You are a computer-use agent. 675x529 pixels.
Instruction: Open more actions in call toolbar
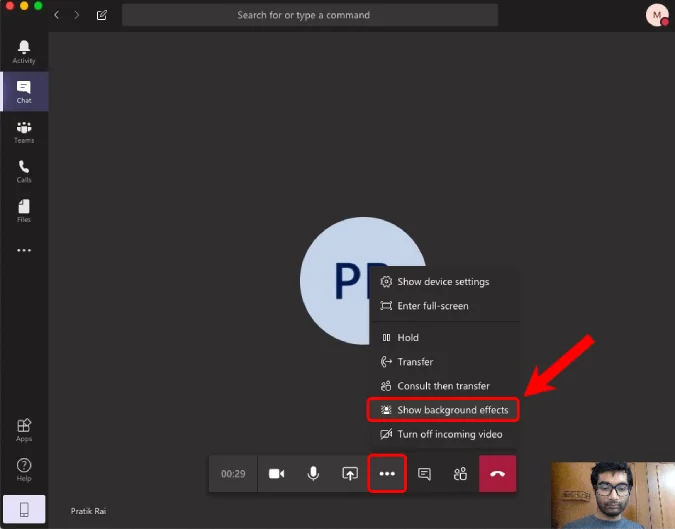click(x=387, y=473)
